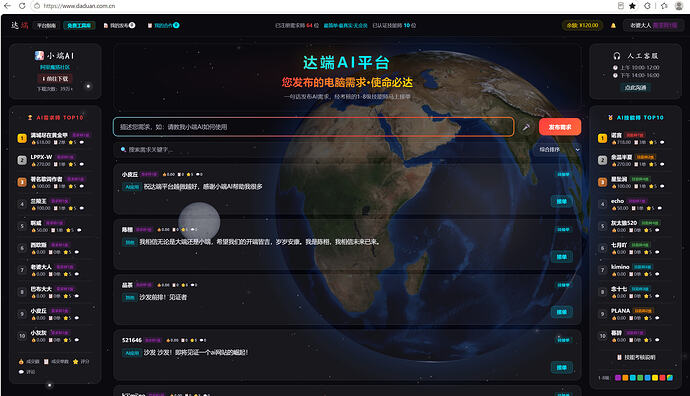Click 接单 button on 小皮丘's post
This screenshot has height=396, width=690.
[562, 202]
